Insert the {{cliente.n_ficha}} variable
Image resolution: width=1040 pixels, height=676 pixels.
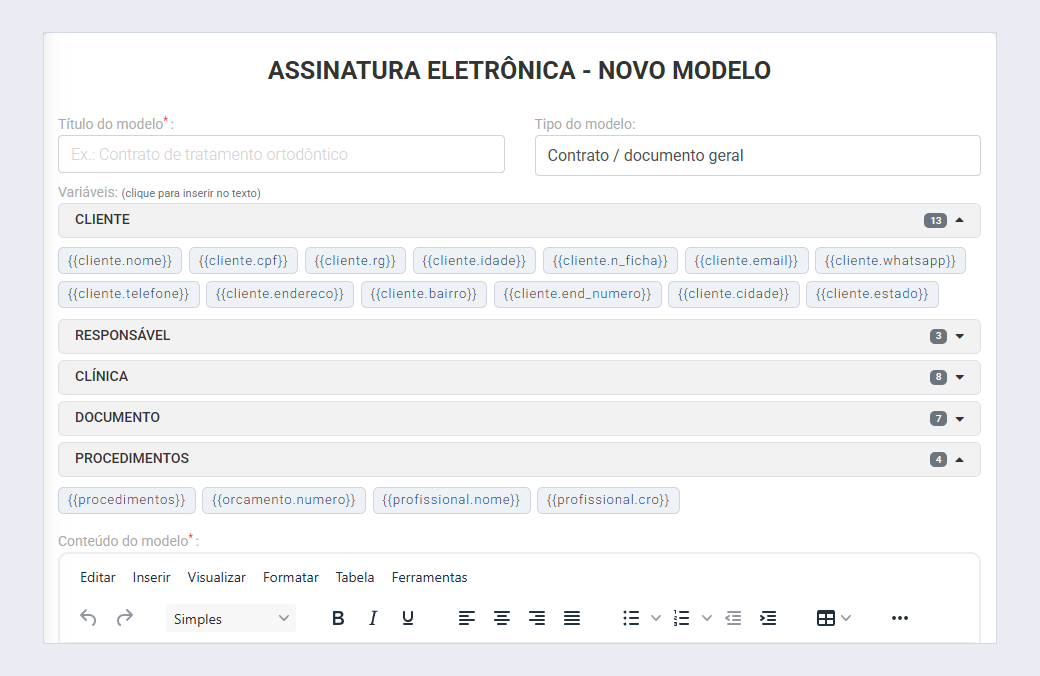point(610,261)
